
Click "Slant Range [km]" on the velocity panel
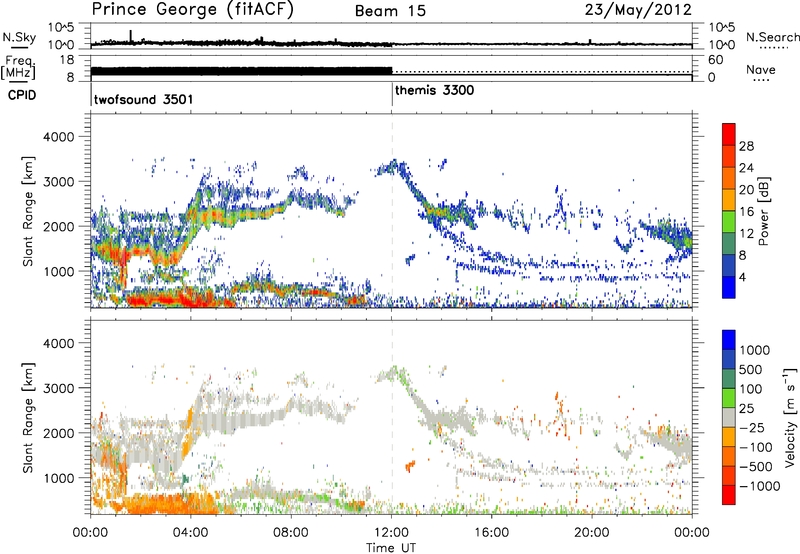(28, 417)
